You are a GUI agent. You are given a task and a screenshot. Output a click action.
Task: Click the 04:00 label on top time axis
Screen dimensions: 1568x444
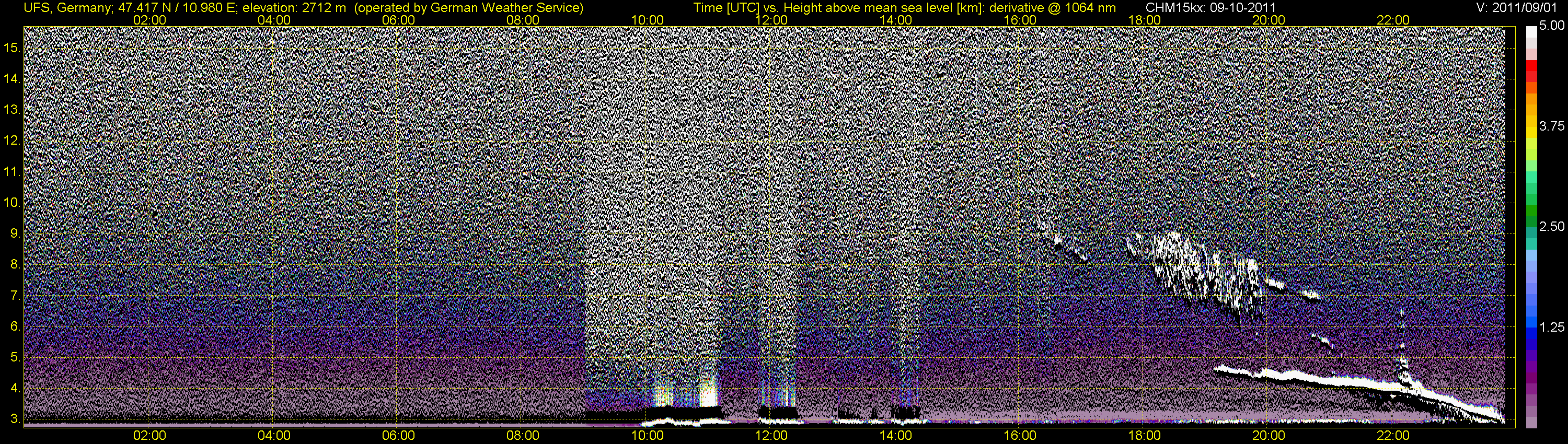(274, 20)
